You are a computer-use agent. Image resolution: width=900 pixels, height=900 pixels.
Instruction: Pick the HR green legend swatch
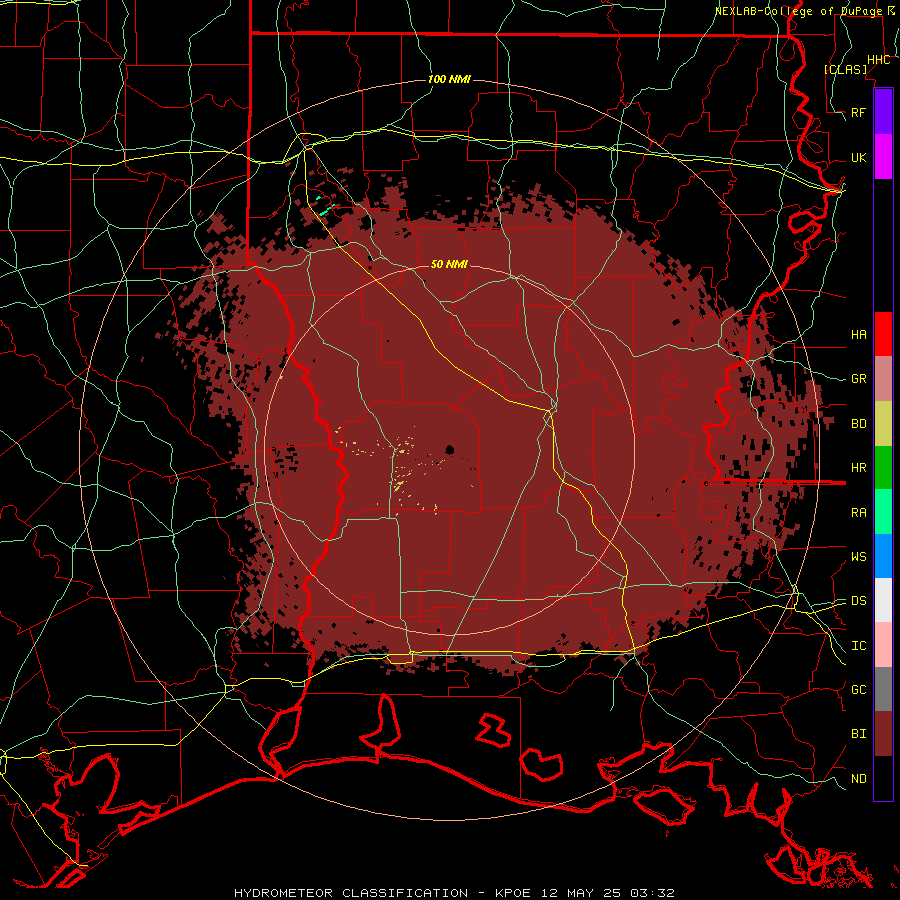[x=883, y=468]
